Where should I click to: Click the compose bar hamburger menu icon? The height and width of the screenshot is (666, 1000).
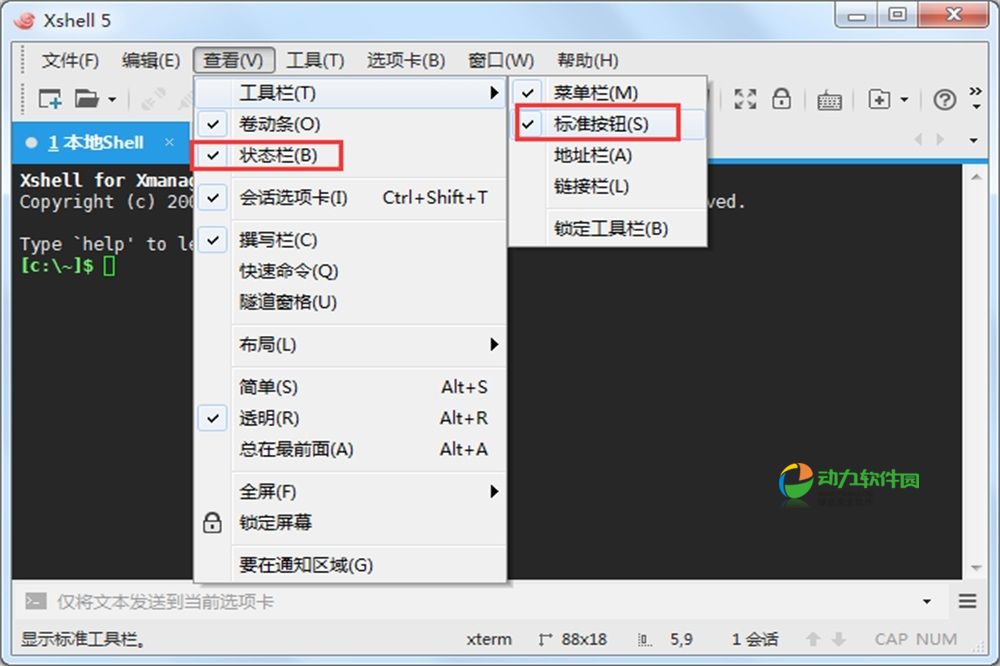coord(967,601)
